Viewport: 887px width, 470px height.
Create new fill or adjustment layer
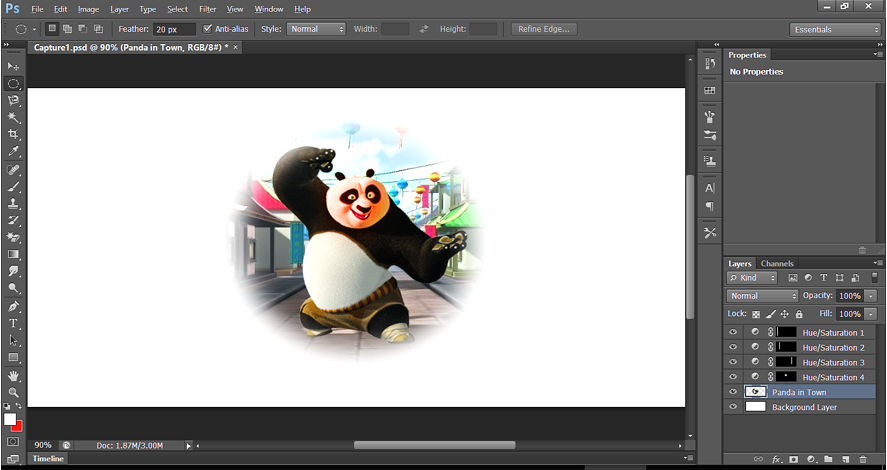pyautogui.click(x=811, y=459)
